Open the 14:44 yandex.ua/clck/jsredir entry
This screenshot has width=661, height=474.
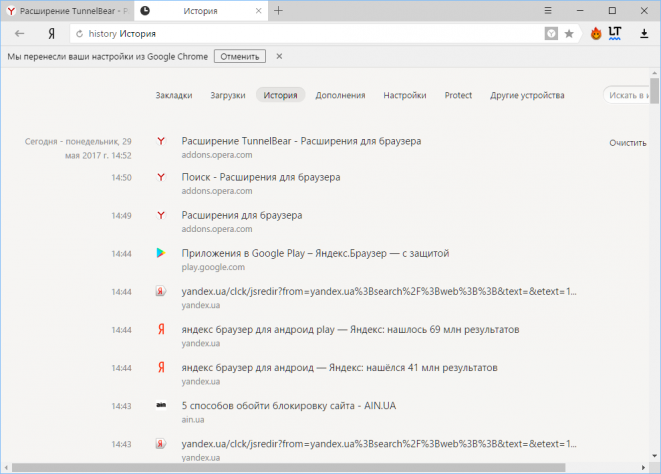click(x=379, y=291)
